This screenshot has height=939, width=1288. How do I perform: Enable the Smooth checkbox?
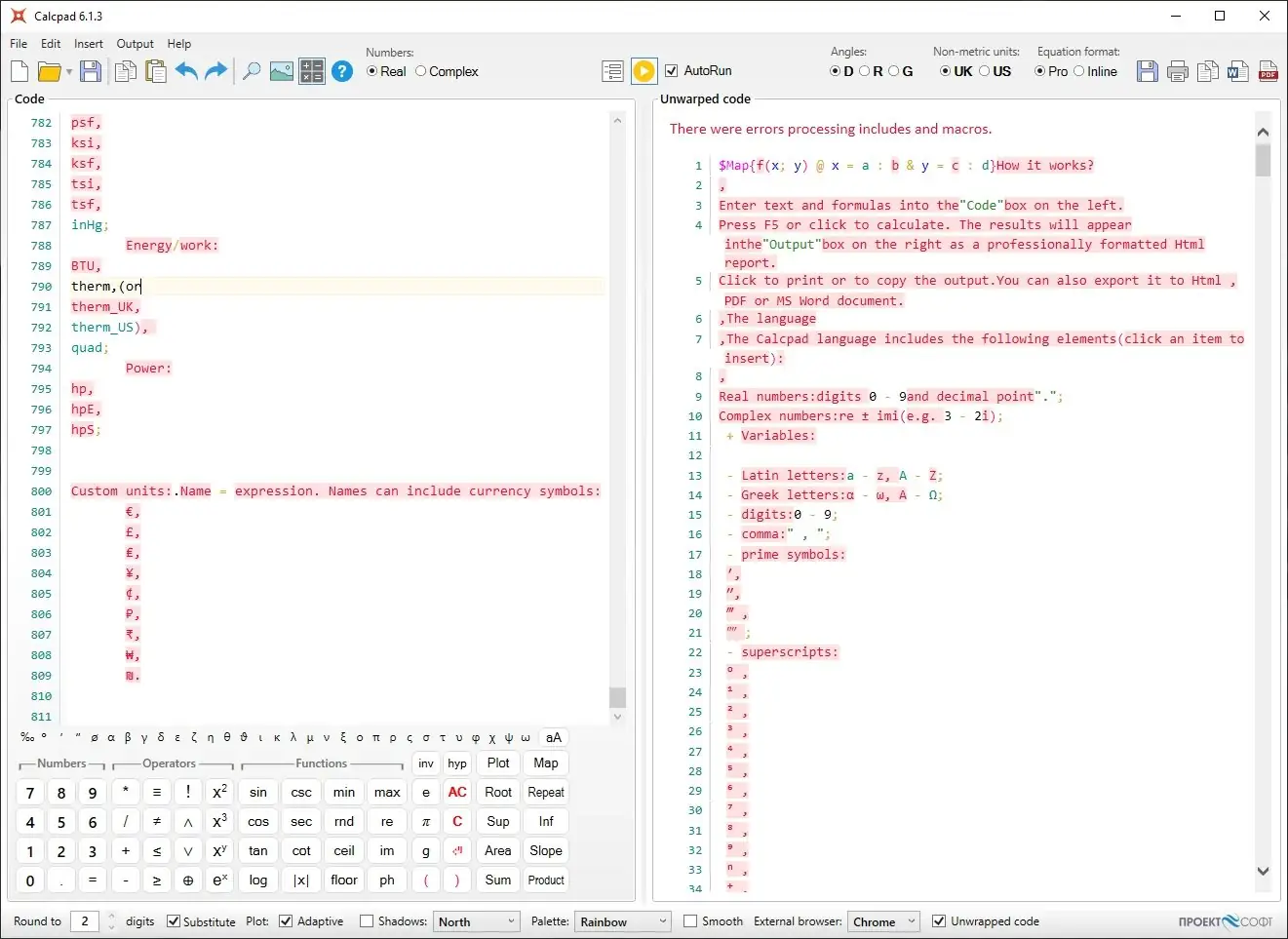pos(714,921)
